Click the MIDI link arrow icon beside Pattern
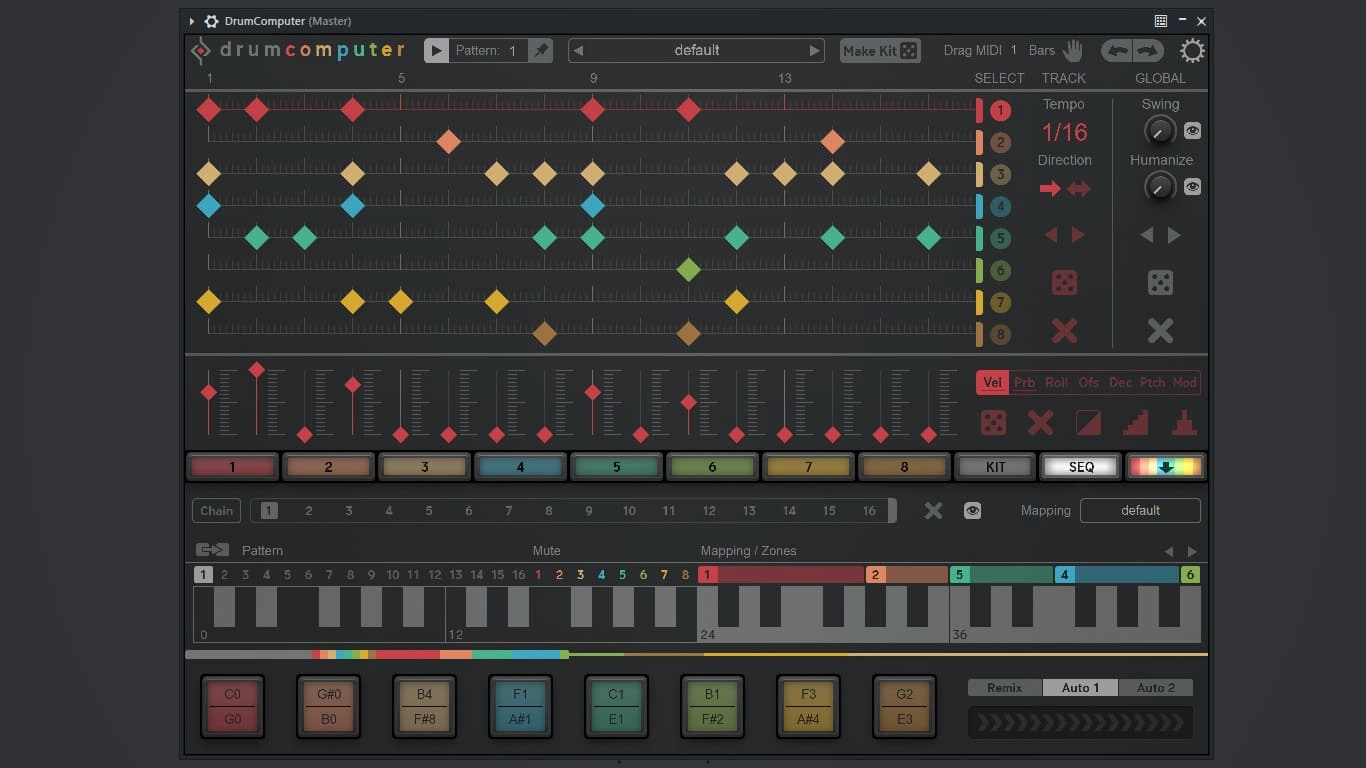 tap(212, 550)
